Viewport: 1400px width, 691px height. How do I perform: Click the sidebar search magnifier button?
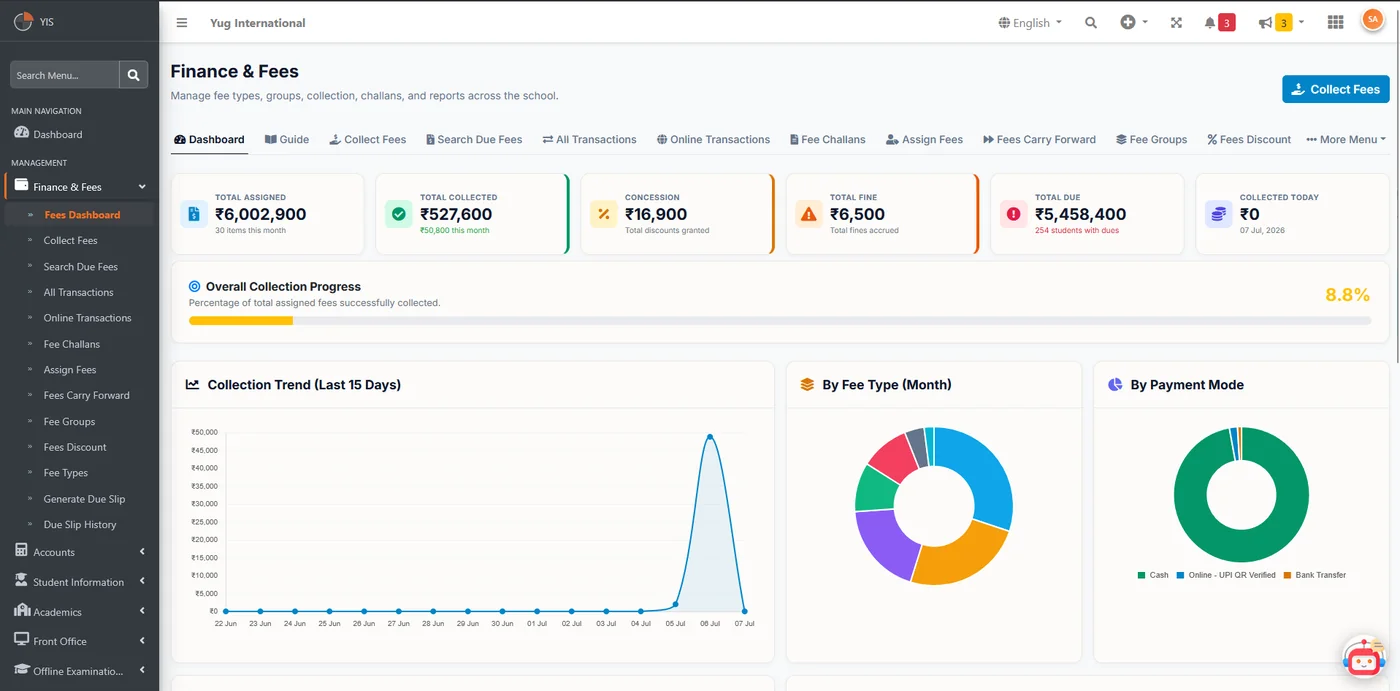click(134, 75)
